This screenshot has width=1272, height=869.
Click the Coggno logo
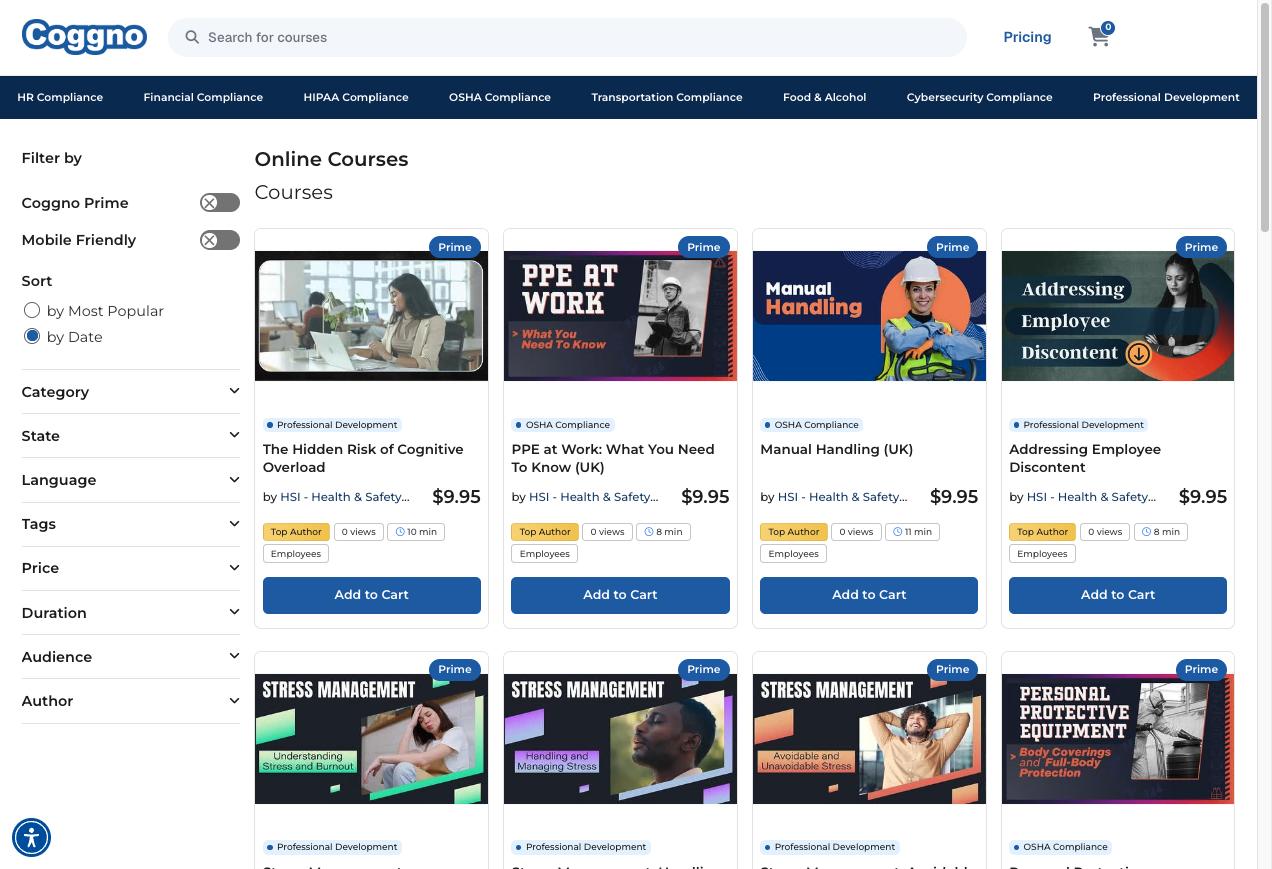coord(84,37)
